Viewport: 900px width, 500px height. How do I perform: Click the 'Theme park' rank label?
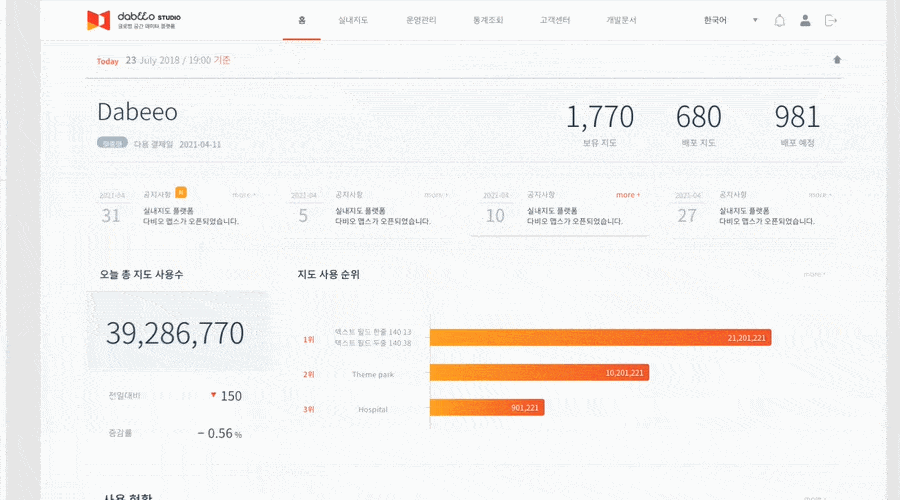click(373, 374)
